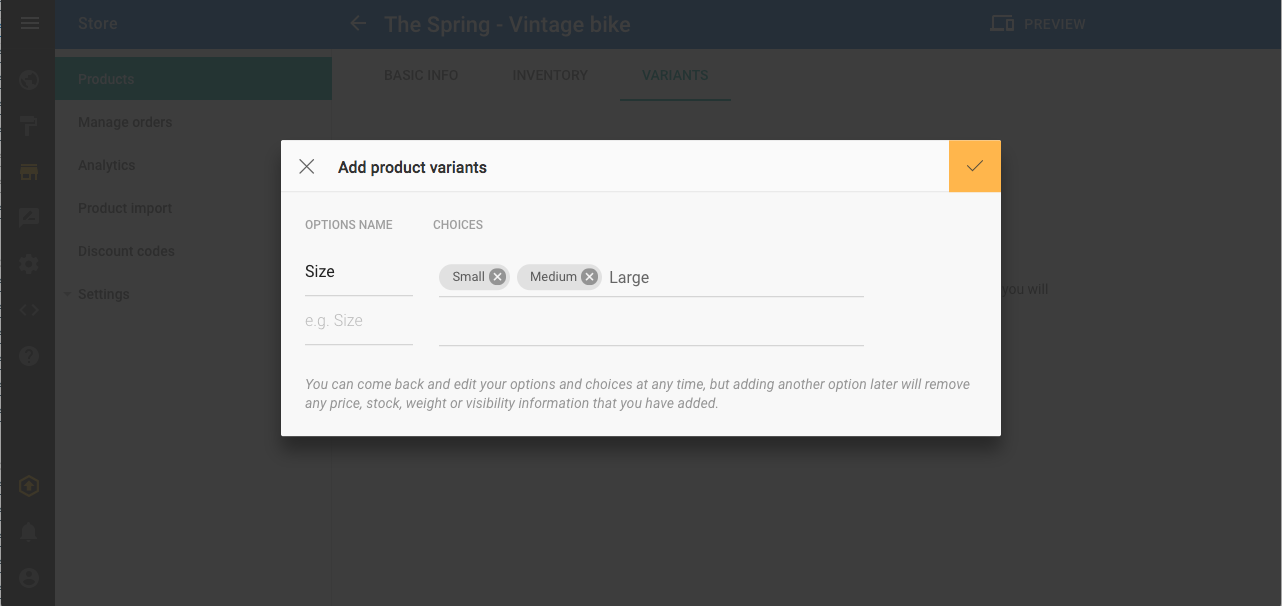This screenshot has width=1282, height=606.
Task: Switch to the Basic Info tab
Action: 421,75
